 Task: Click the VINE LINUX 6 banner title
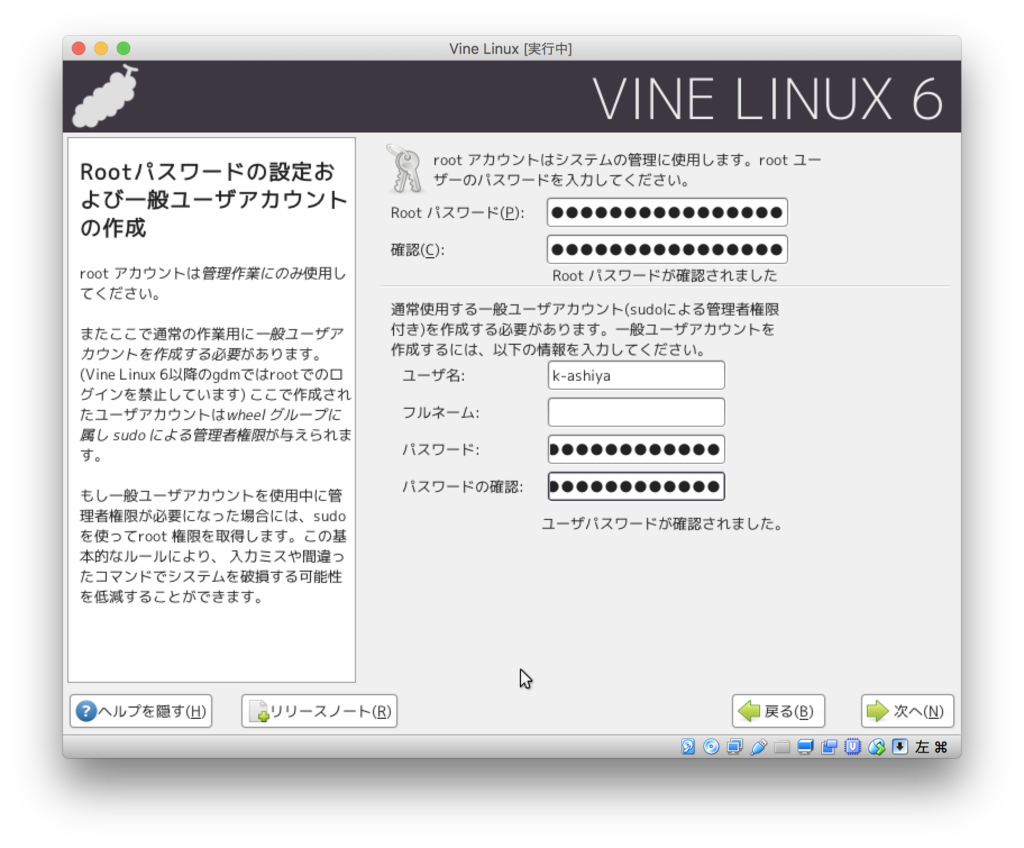coord(768,99)
